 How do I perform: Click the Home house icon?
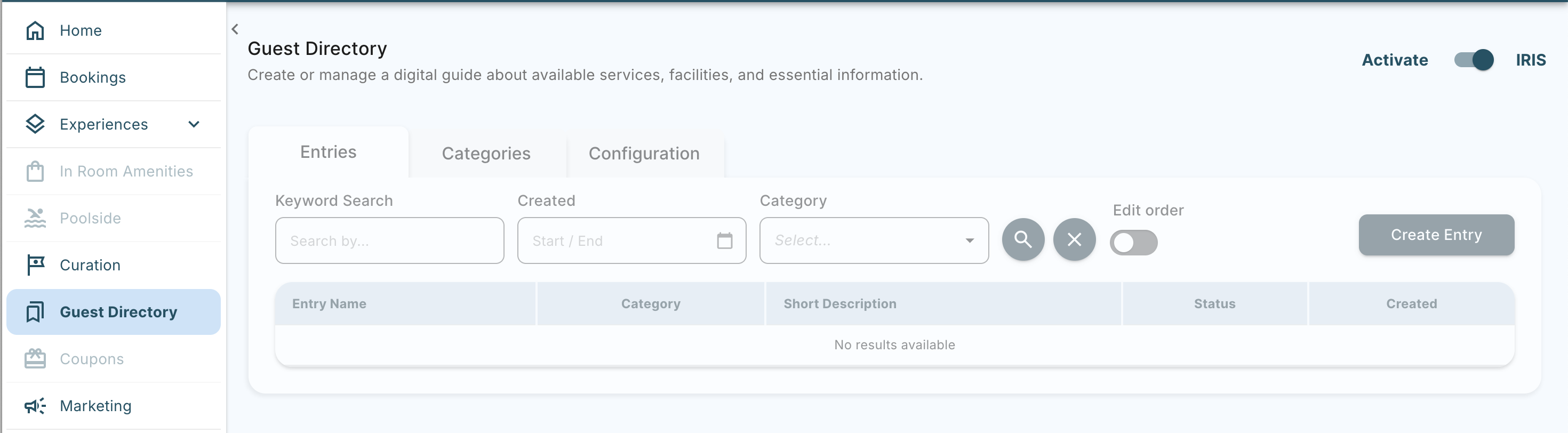[x=35, y=30]
